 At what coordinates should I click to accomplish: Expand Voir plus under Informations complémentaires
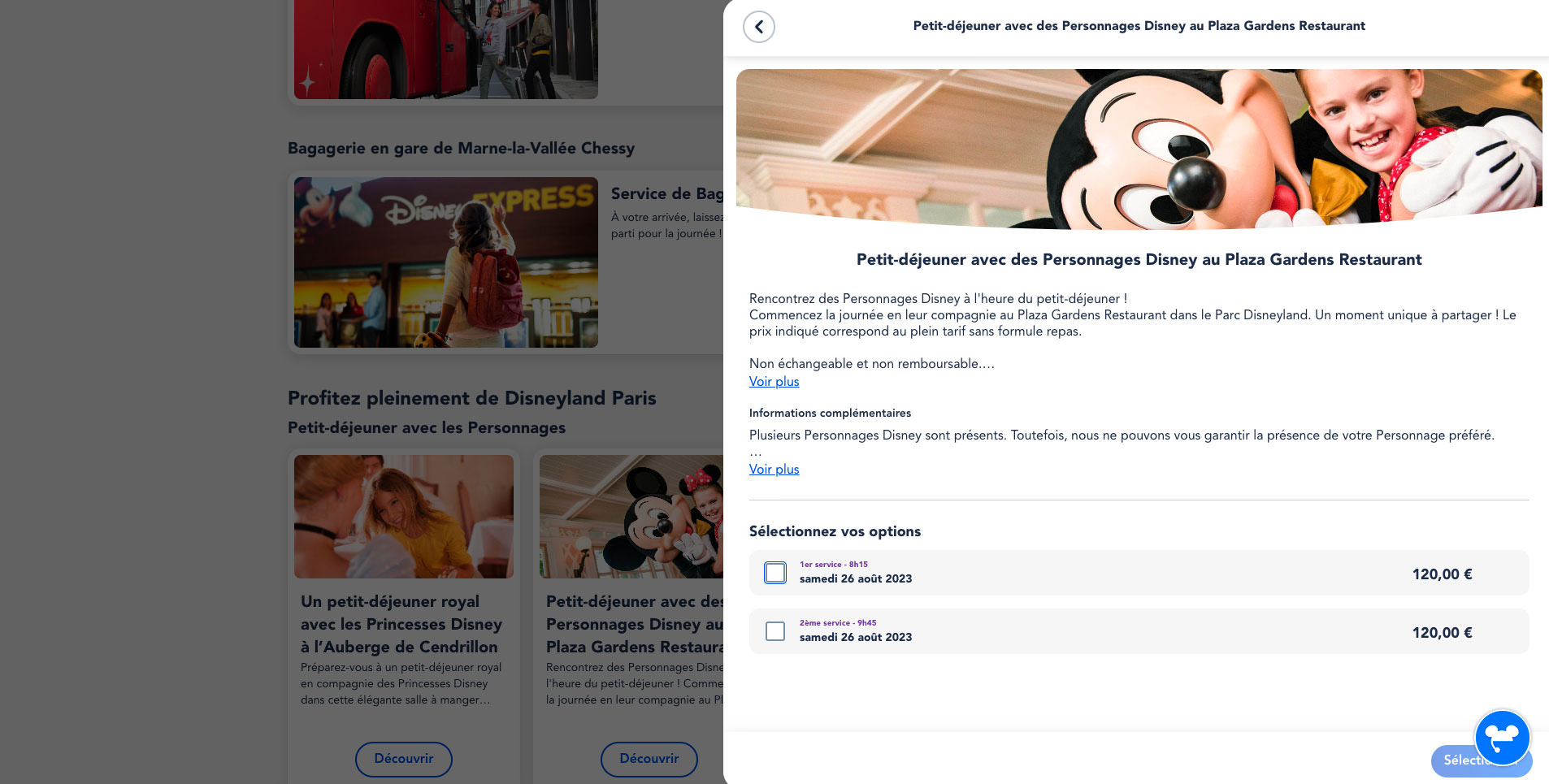(x=774, y=470)
